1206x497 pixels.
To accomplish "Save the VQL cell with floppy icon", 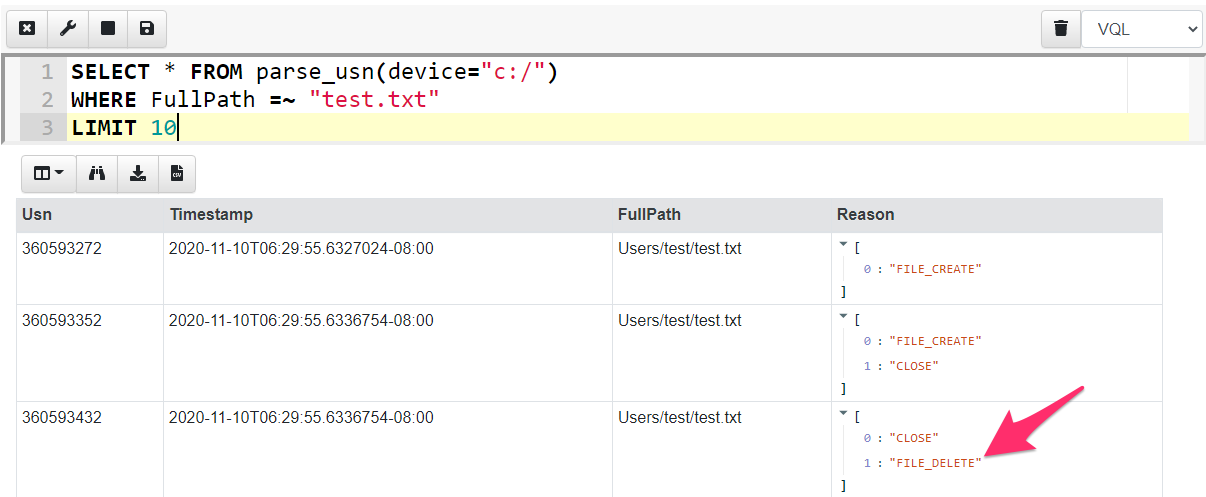I will tap(147, 29).
